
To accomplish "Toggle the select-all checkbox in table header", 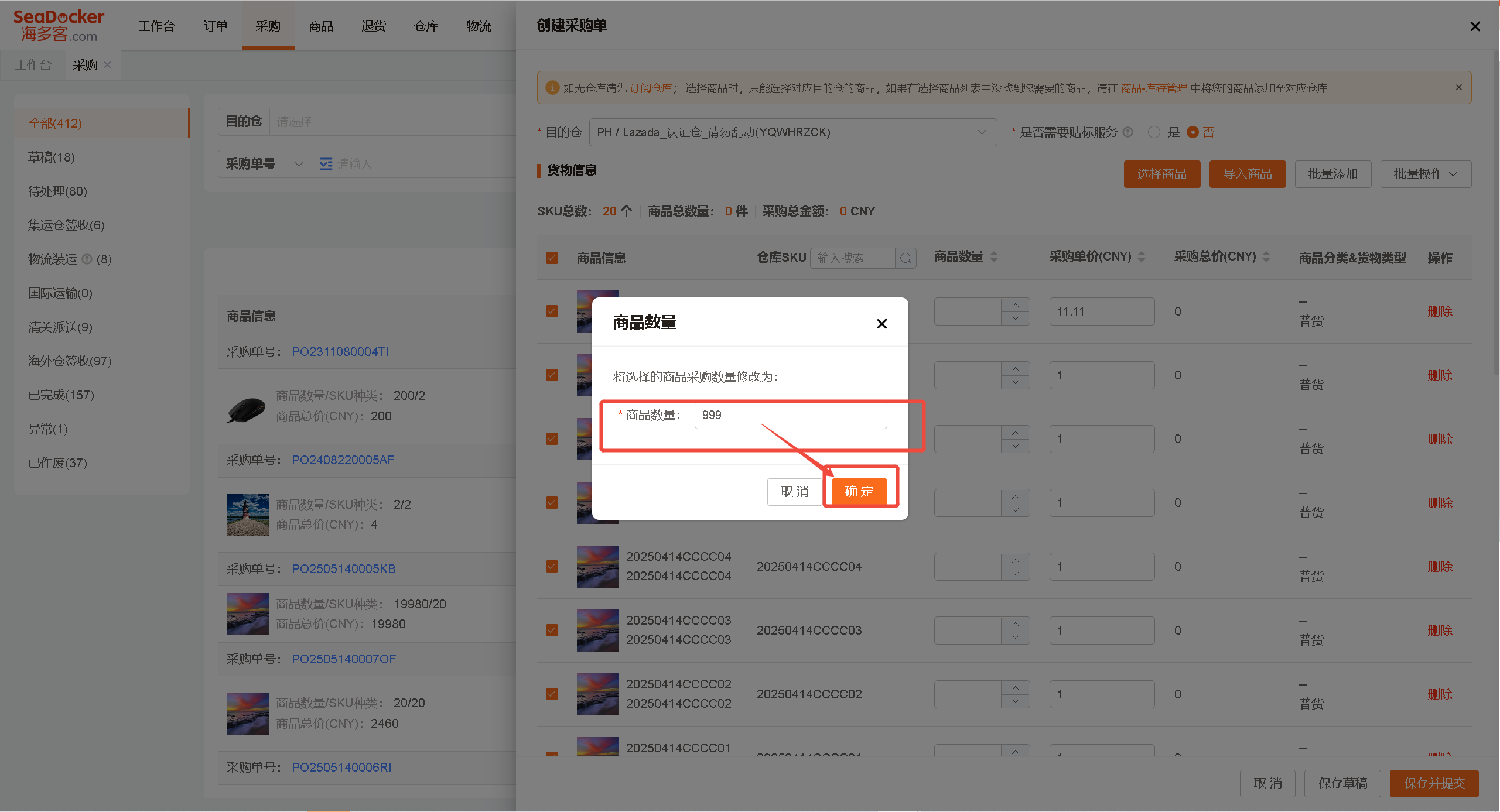I will 552,258.
